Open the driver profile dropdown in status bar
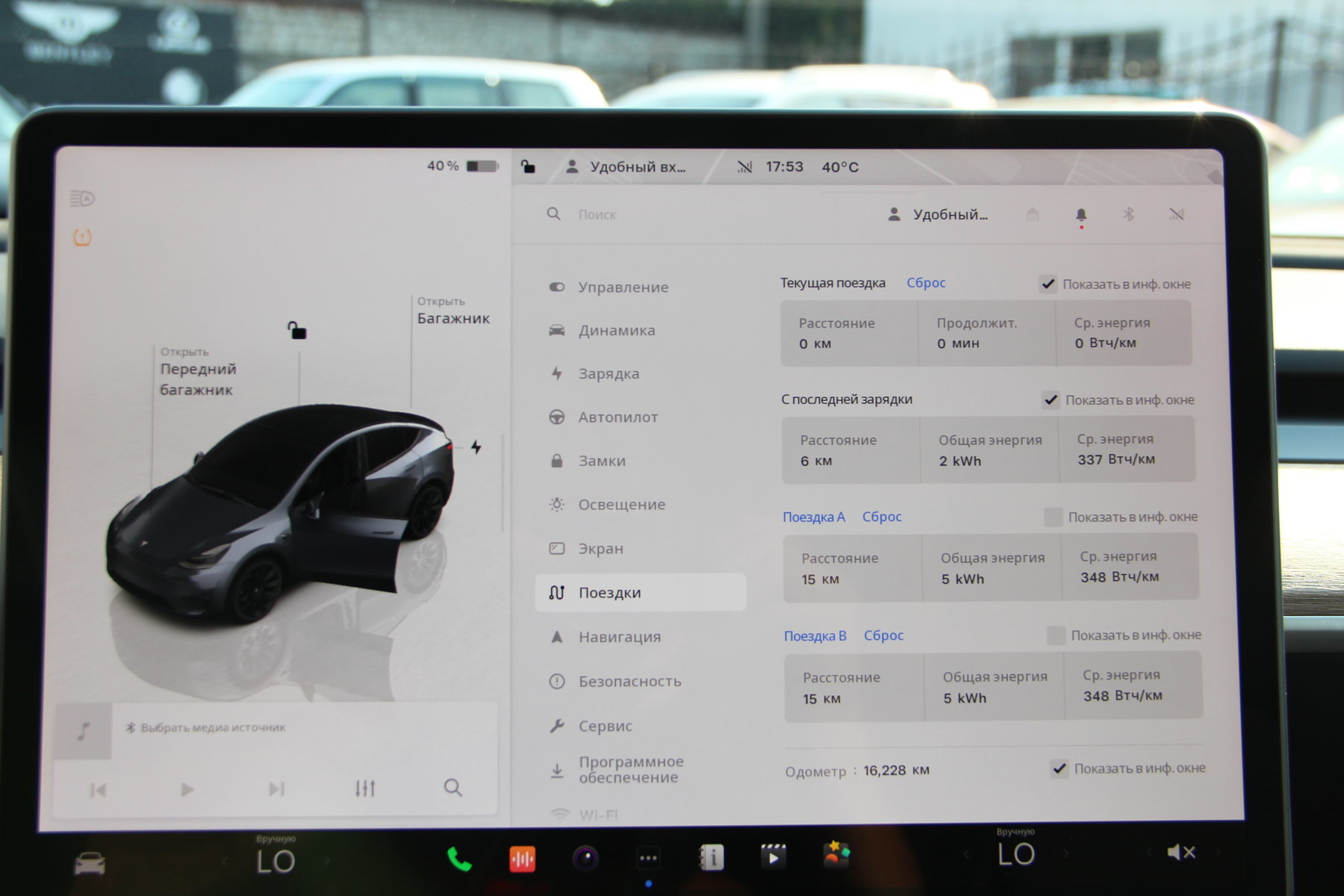This screenshot has height=896, width=1344. 627,167
